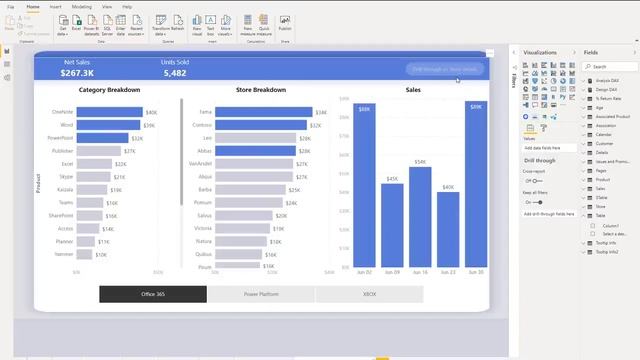
Task: Expand the Calendar table
Action: click(584, 135)
